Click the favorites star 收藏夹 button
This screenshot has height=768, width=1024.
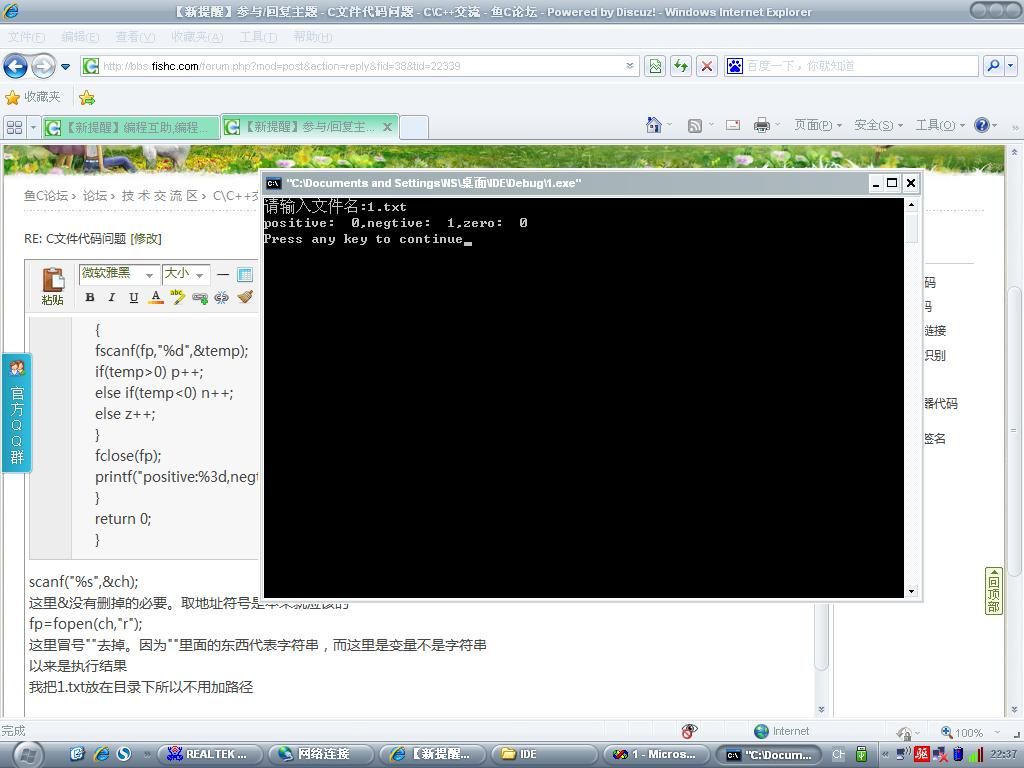tap(33, 97)
